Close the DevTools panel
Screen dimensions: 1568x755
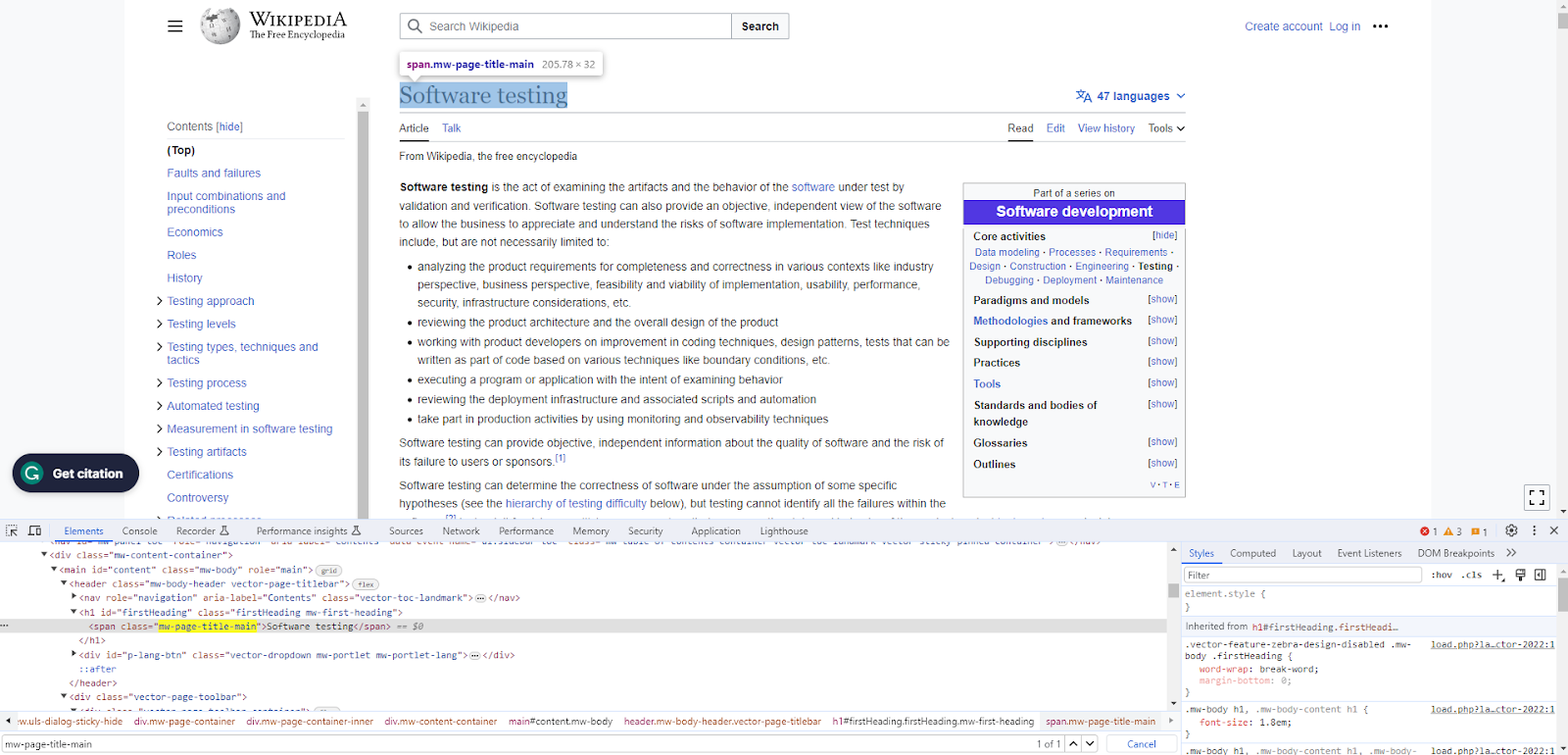tap(1554, 530)
